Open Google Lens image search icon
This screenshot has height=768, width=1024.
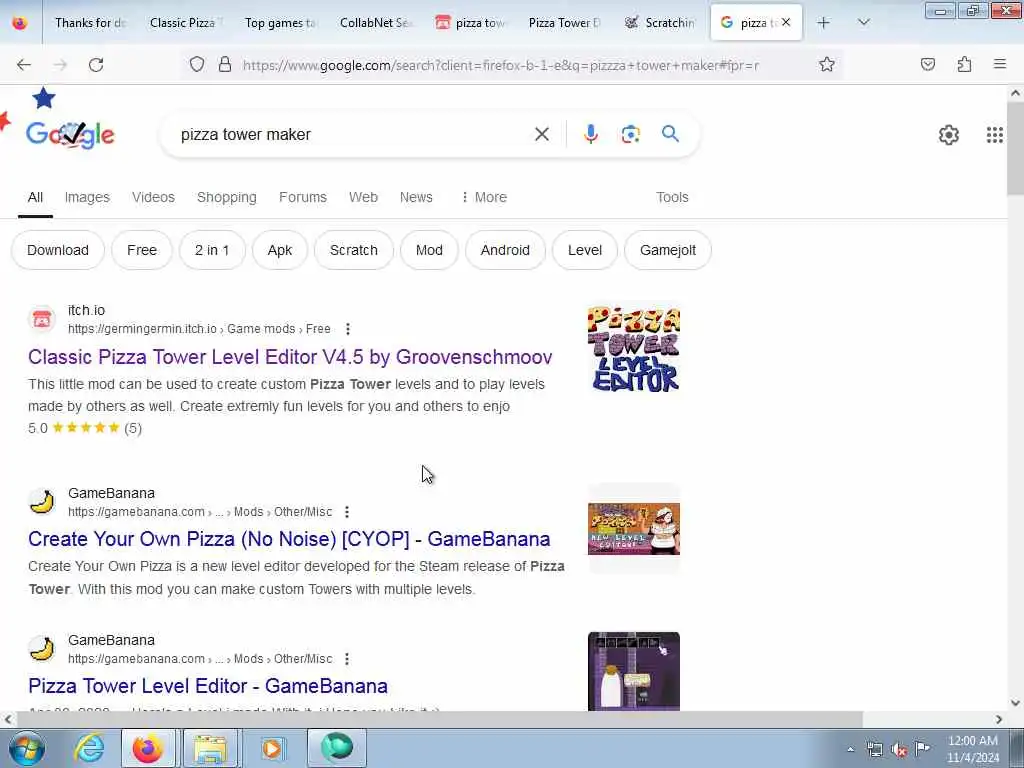click(x=630, y=135)
